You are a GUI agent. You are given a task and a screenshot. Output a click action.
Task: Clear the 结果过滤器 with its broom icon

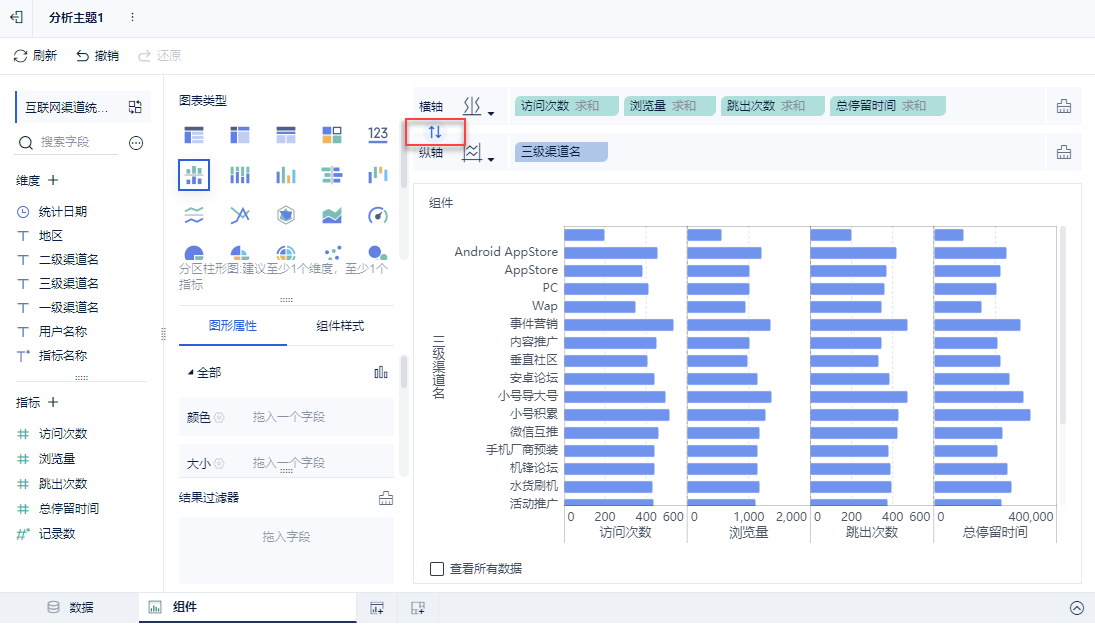click(385, 498)
